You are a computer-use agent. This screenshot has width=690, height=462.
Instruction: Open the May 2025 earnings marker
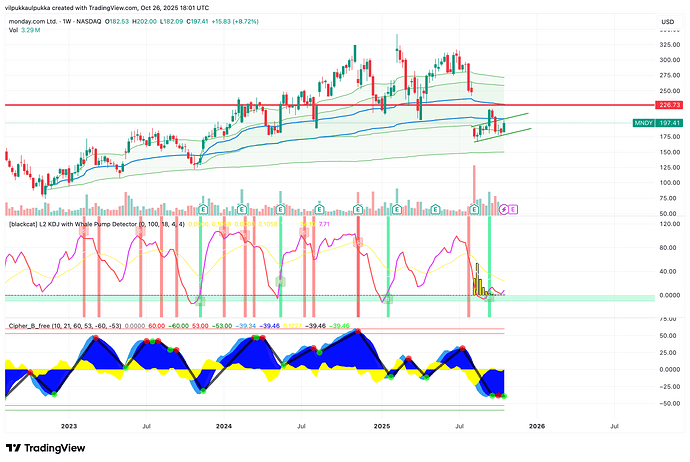435,209
